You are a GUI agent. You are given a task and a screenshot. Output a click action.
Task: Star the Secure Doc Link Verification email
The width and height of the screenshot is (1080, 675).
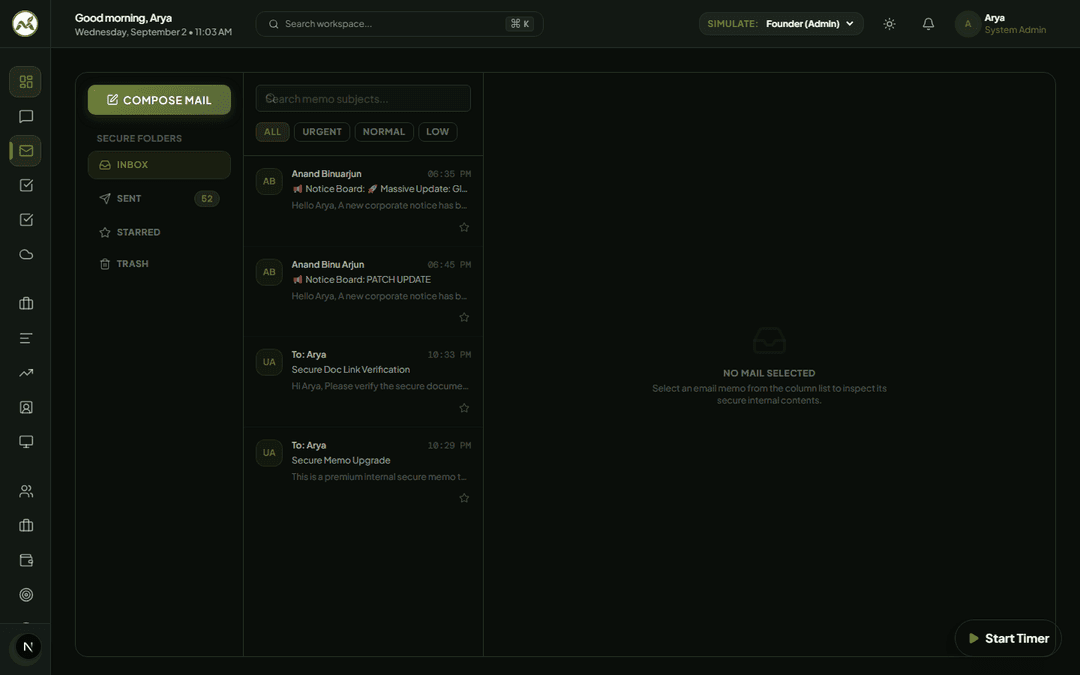point(464,408)
